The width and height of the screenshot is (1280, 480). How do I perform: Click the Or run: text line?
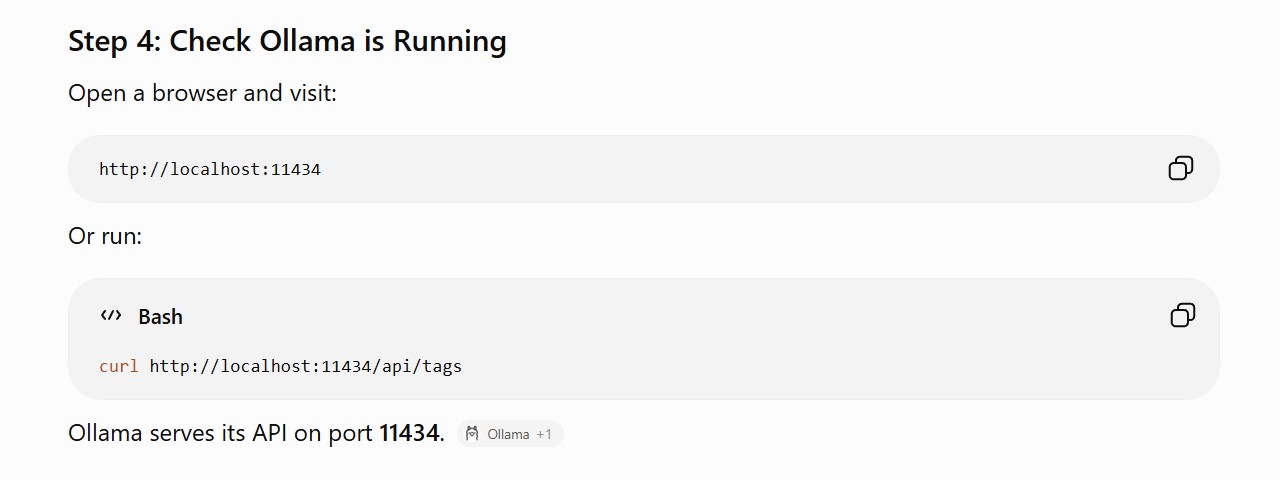(x=105, y=236)
